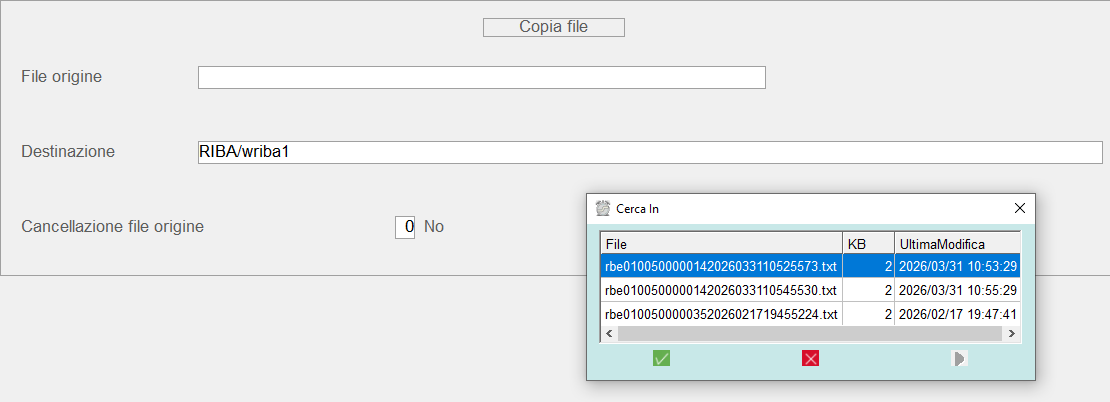The height and width of the screenshot is (402, 1110).
Task: Sort by the KB column header
Action: point(868,244)
